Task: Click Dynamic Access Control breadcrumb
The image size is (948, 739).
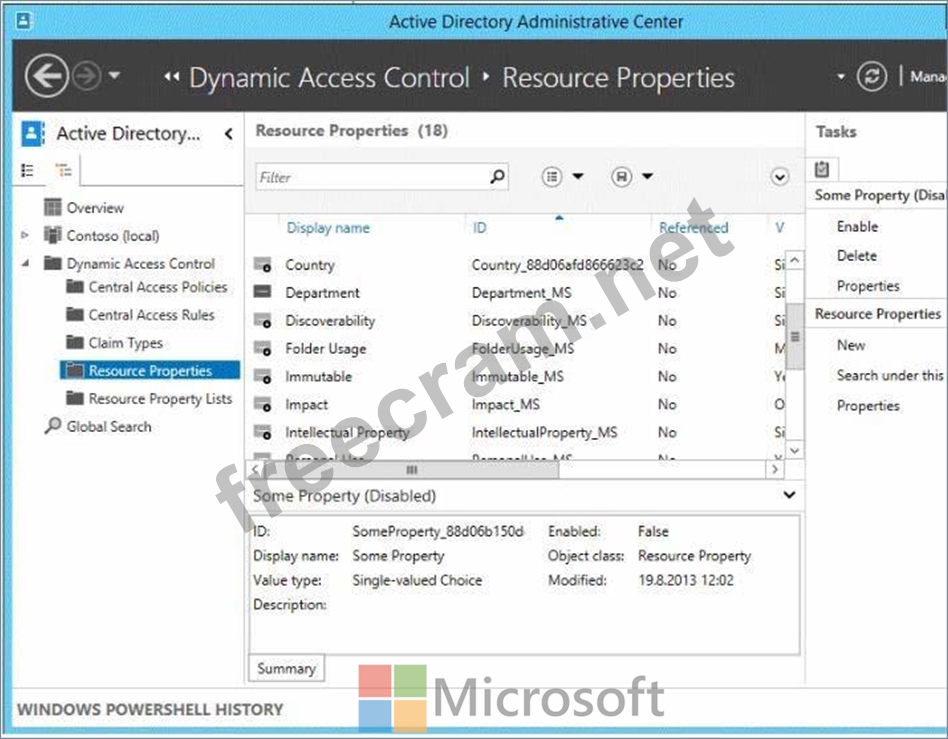Action: pyautogui.click(x=329, y=78)
